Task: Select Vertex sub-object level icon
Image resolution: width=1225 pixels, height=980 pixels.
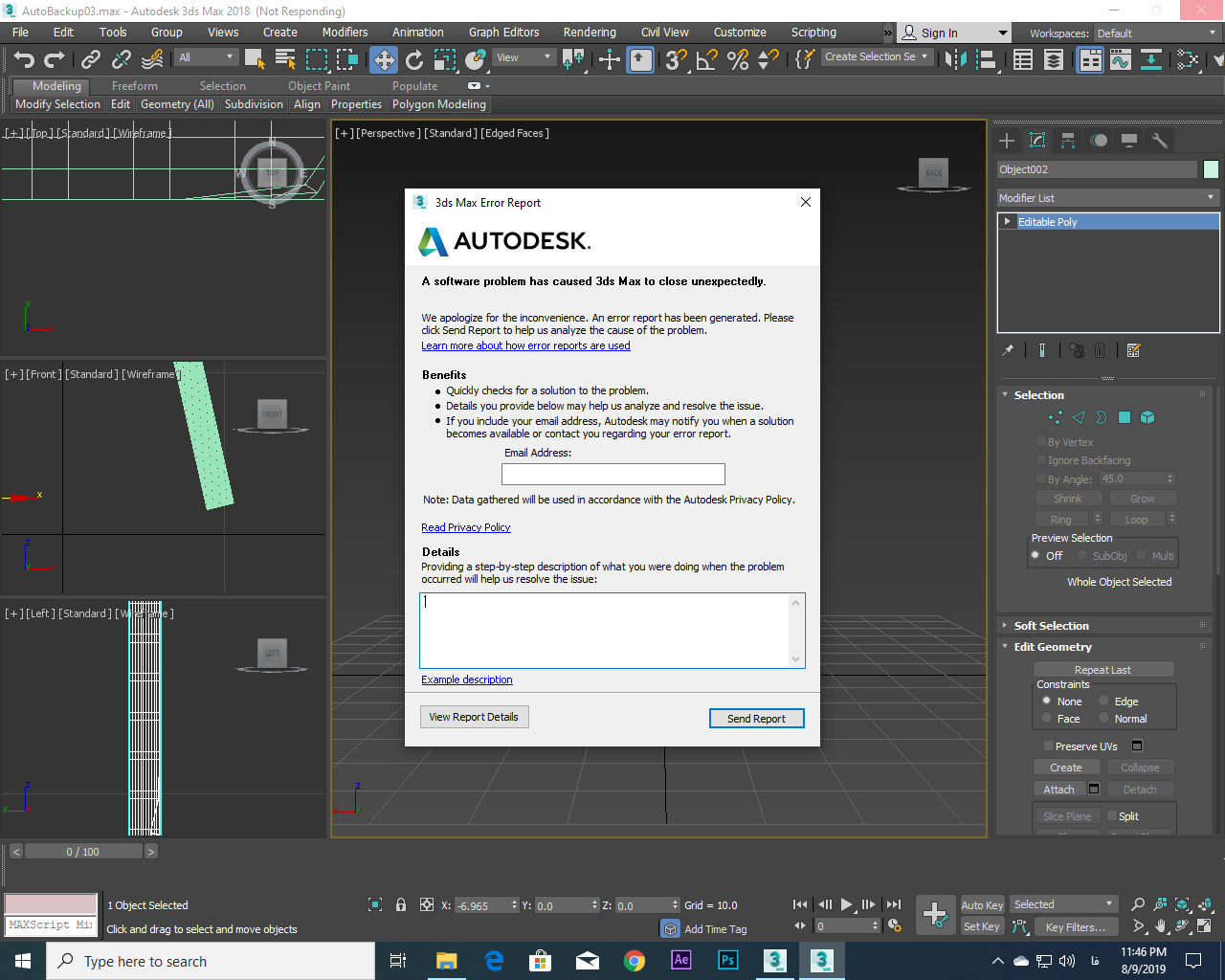Action: [x=1056, y=417]
